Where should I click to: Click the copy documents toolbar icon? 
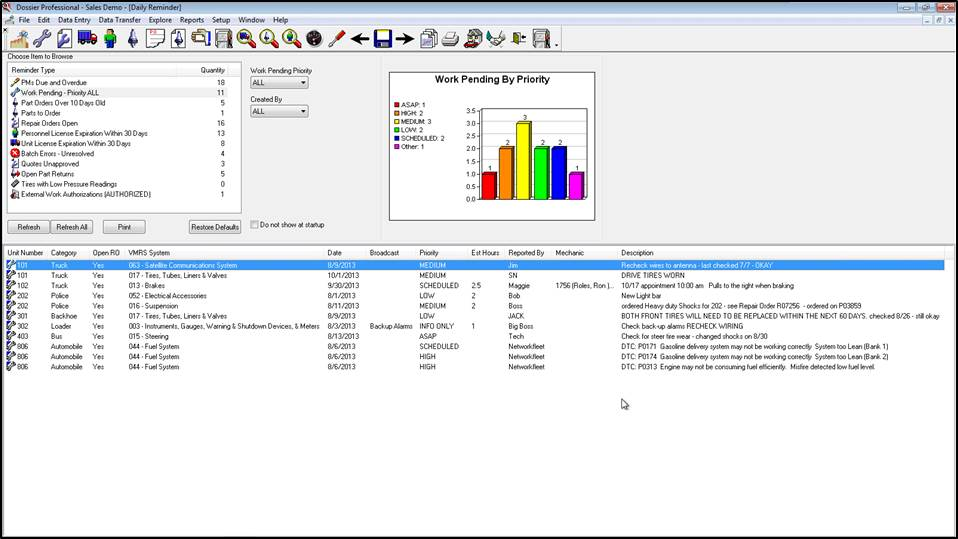pyautogui.click(x=428, y=38)
